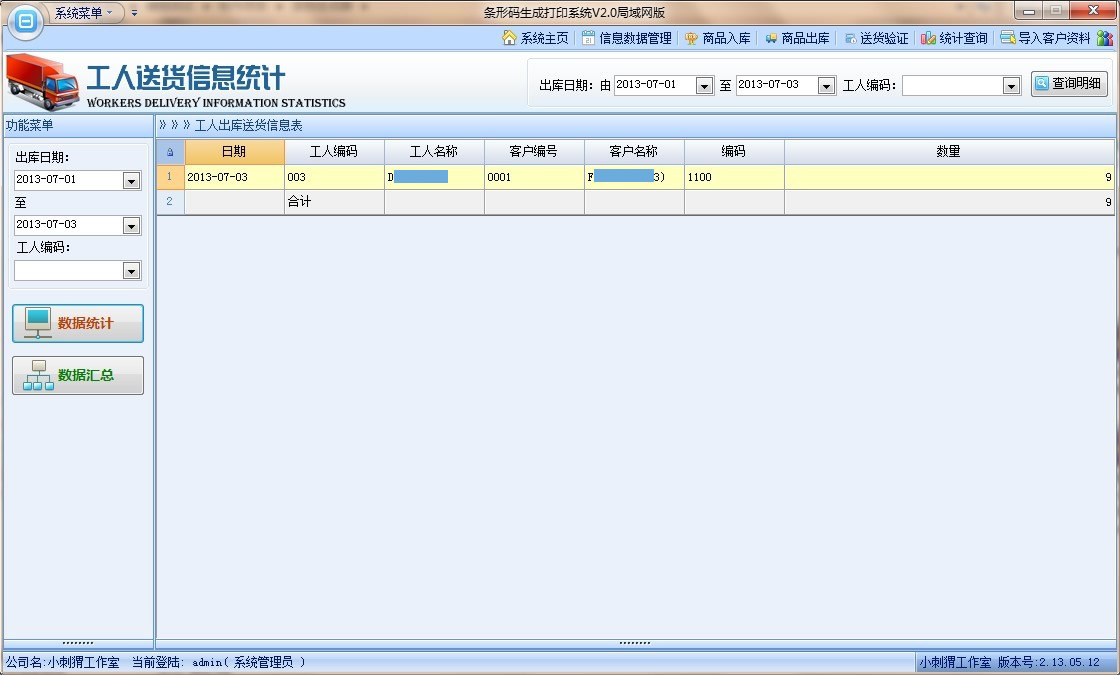This screenshot has width=1120, height=675.
Task: Expand top 工人编码 dropdown arrow
Action: point(1011,86)
